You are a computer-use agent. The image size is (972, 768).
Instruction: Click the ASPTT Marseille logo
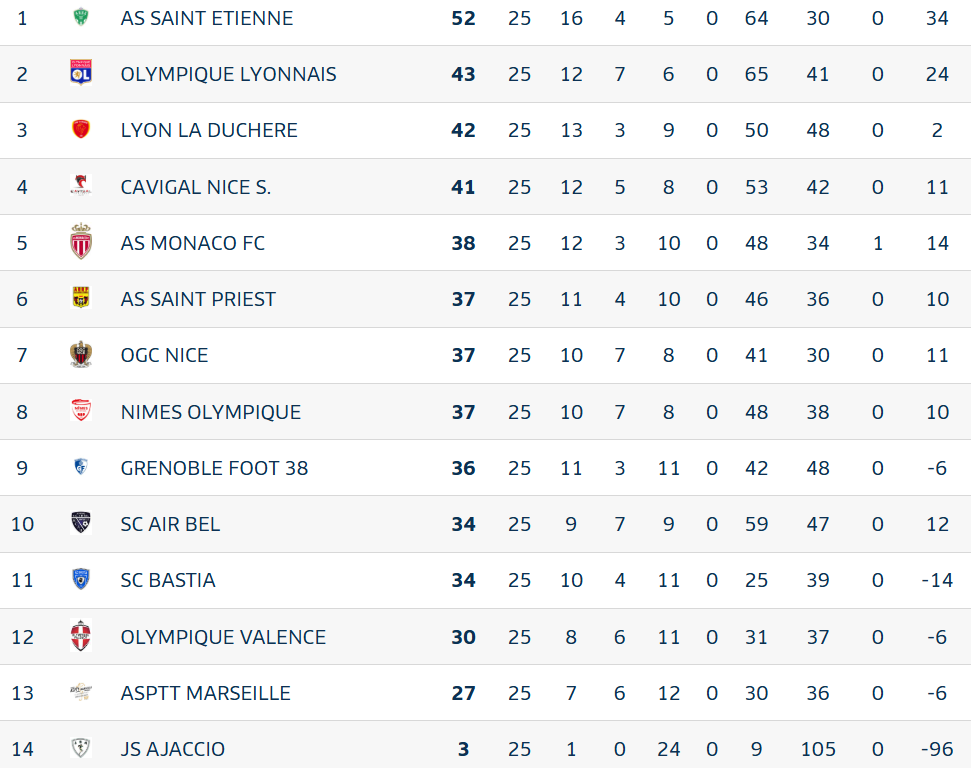click(81, 692)
